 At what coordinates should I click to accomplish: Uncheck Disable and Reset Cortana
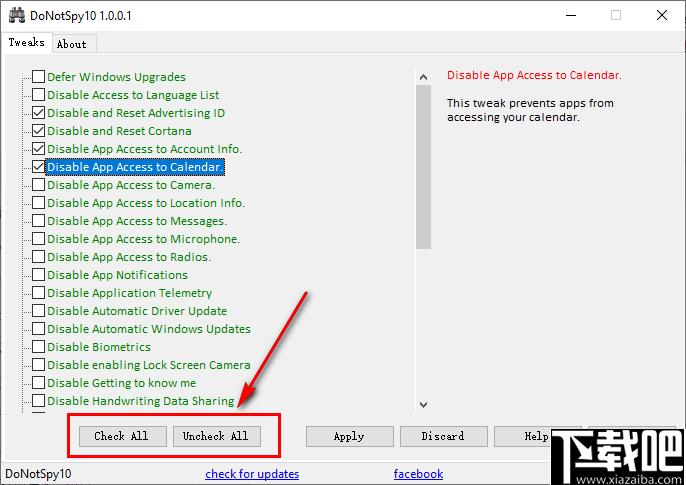coord(38,130)
